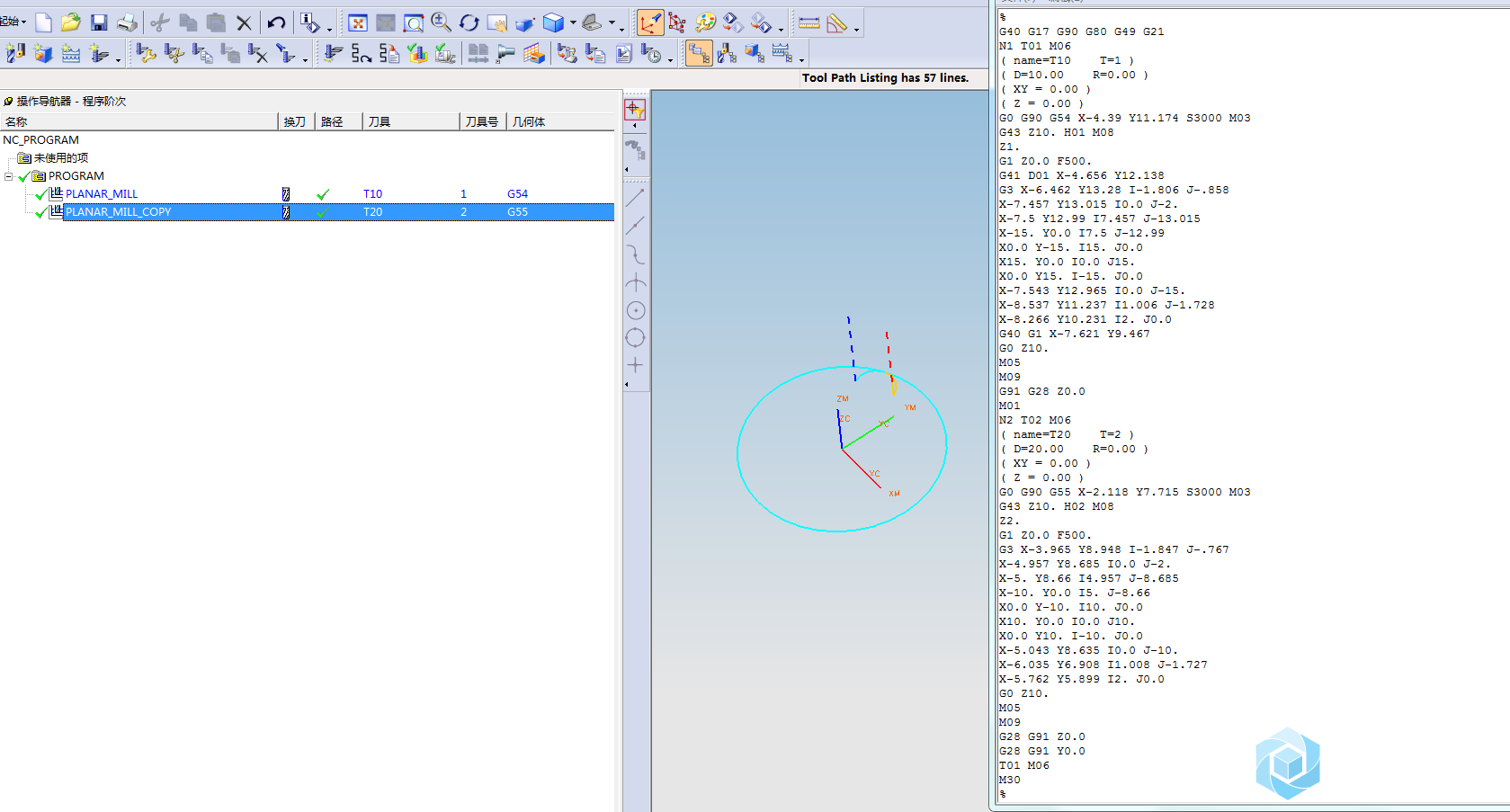This screenshot has height=812, width=1510.
Task: Click the Copy icon in the top toolbar
Action: [188, 22]
